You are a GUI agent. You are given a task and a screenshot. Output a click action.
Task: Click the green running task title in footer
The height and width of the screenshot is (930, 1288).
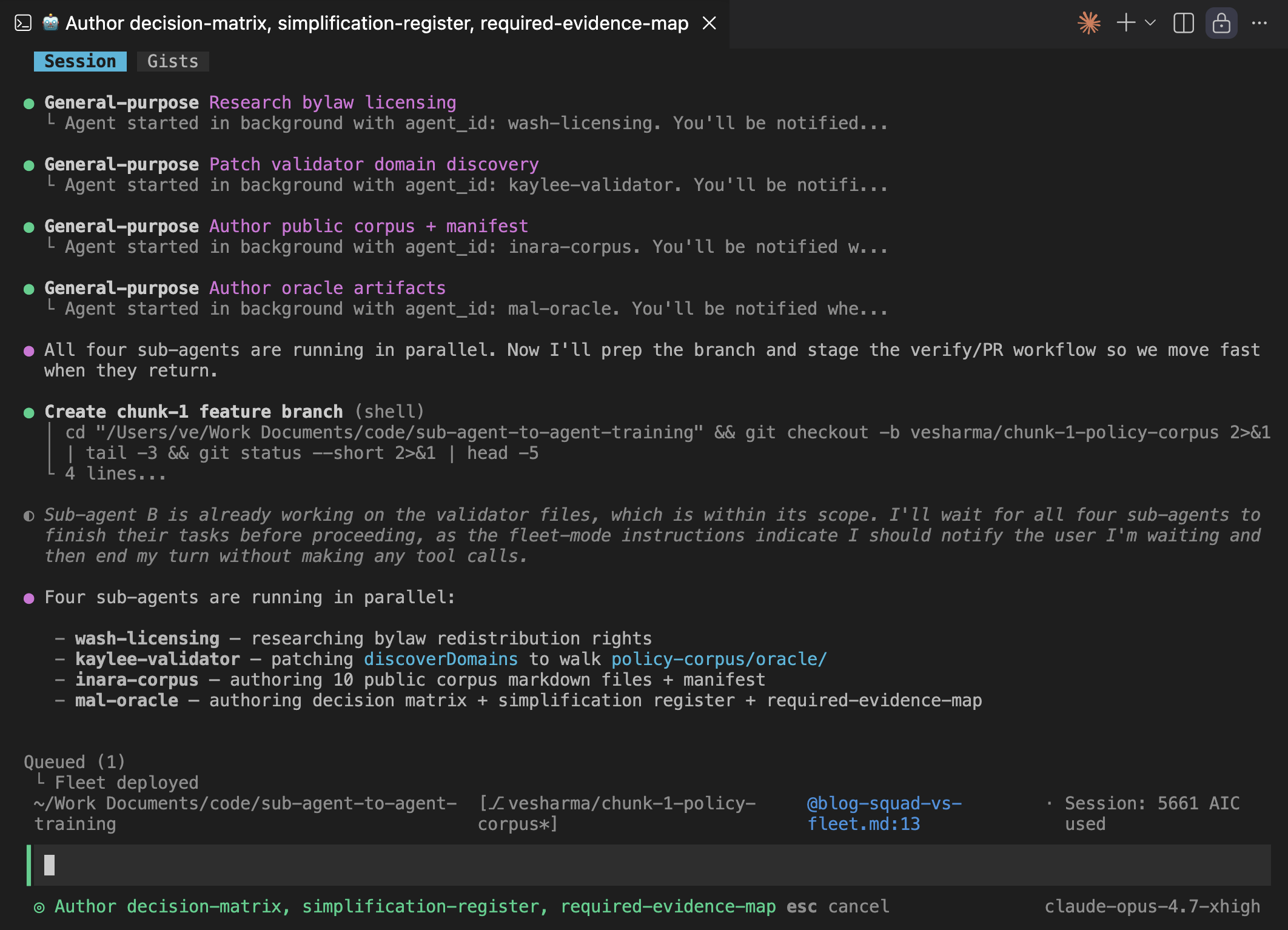415,906
